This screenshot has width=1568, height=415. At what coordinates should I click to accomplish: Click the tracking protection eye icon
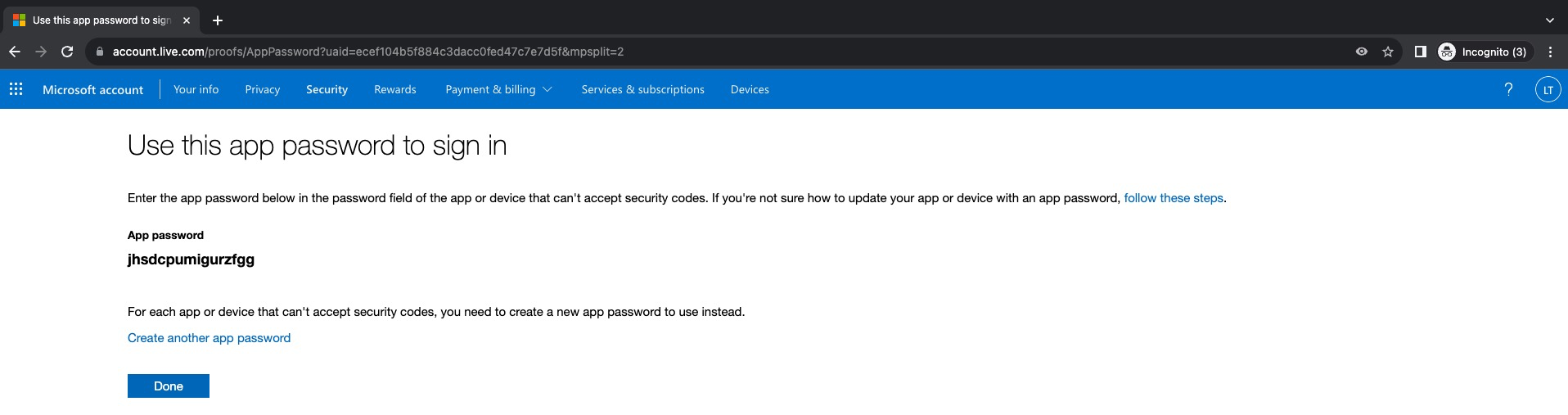1362,52
